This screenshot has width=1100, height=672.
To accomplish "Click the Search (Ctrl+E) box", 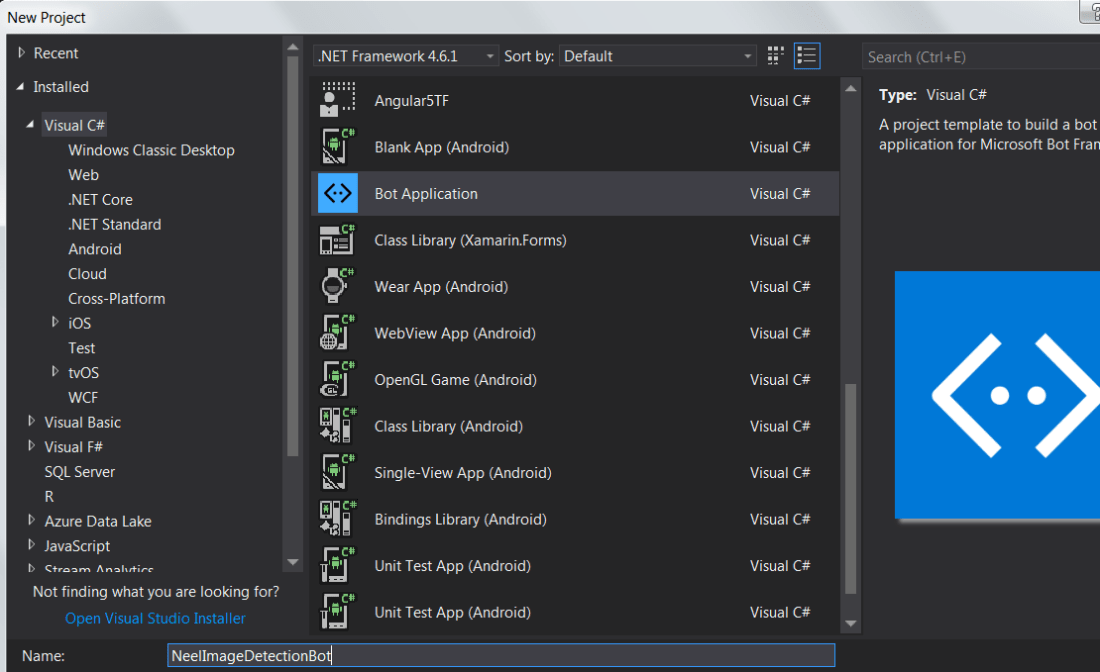I will pyautogui.click(x=980, y=57).
